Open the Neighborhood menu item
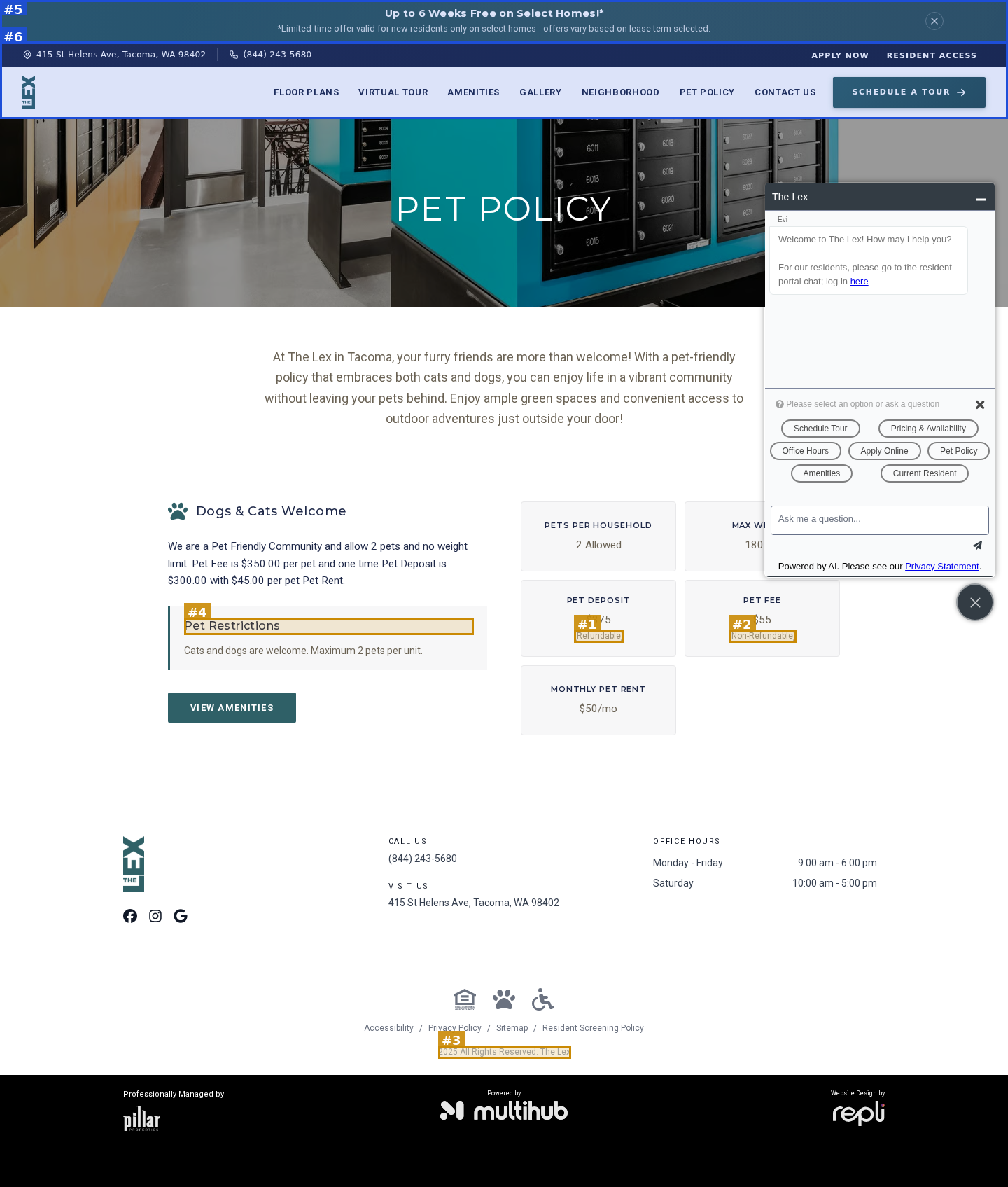Image resolution: width=1008 pixels, height=1187 pixels. pos(620,92)
